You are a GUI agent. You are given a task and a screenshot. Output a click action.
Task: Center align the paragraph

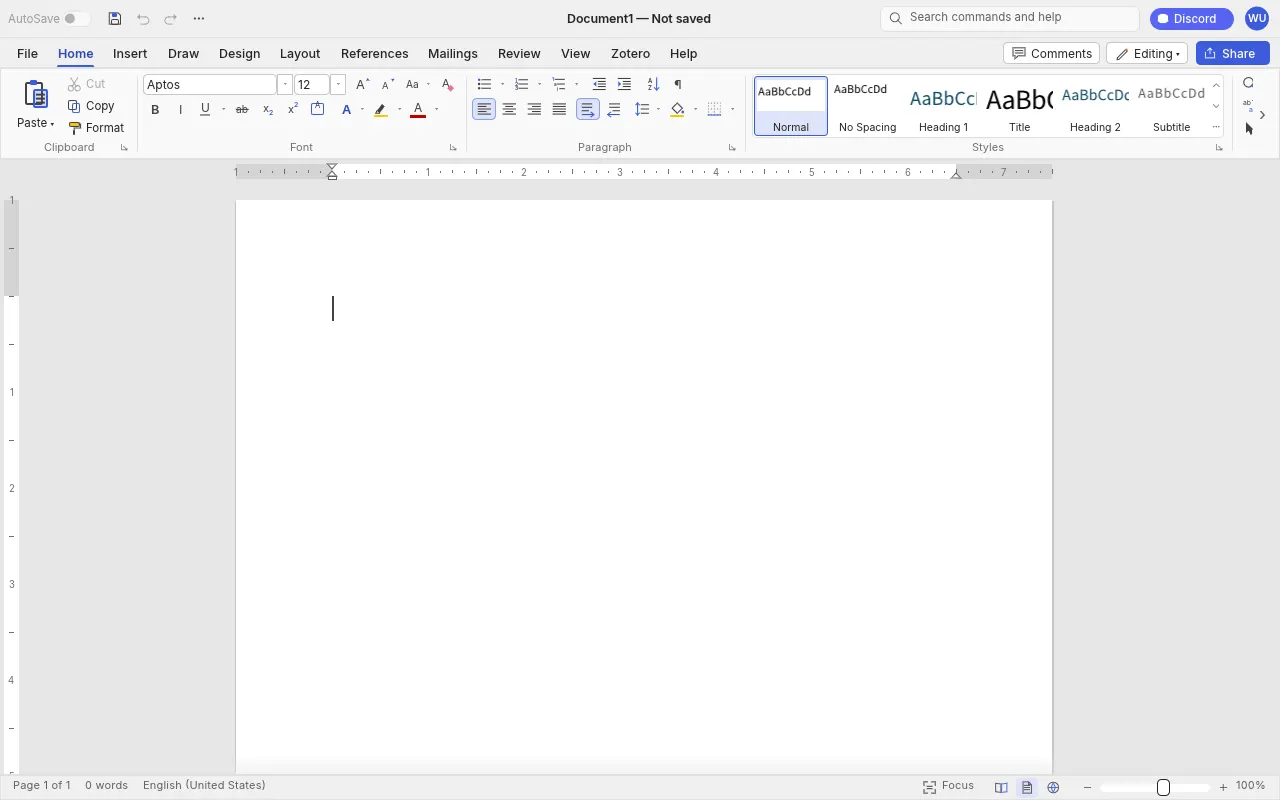[x=509, y=110]
